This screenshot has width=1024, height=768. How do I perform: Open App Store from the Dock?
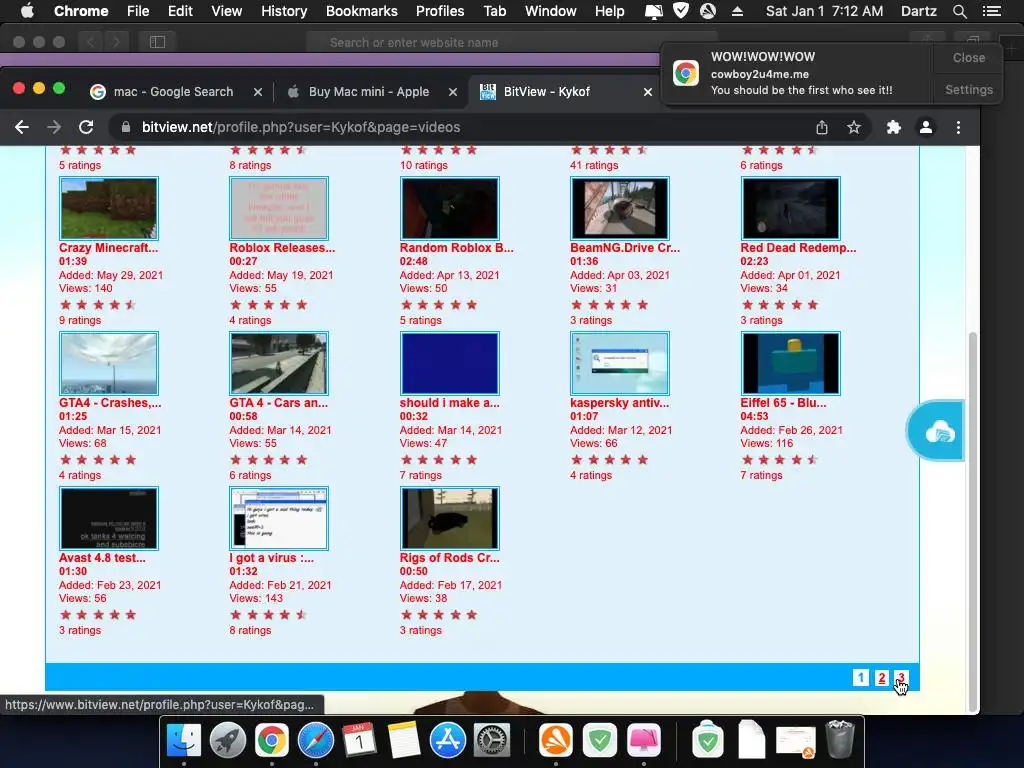click(x=447, y=741)
